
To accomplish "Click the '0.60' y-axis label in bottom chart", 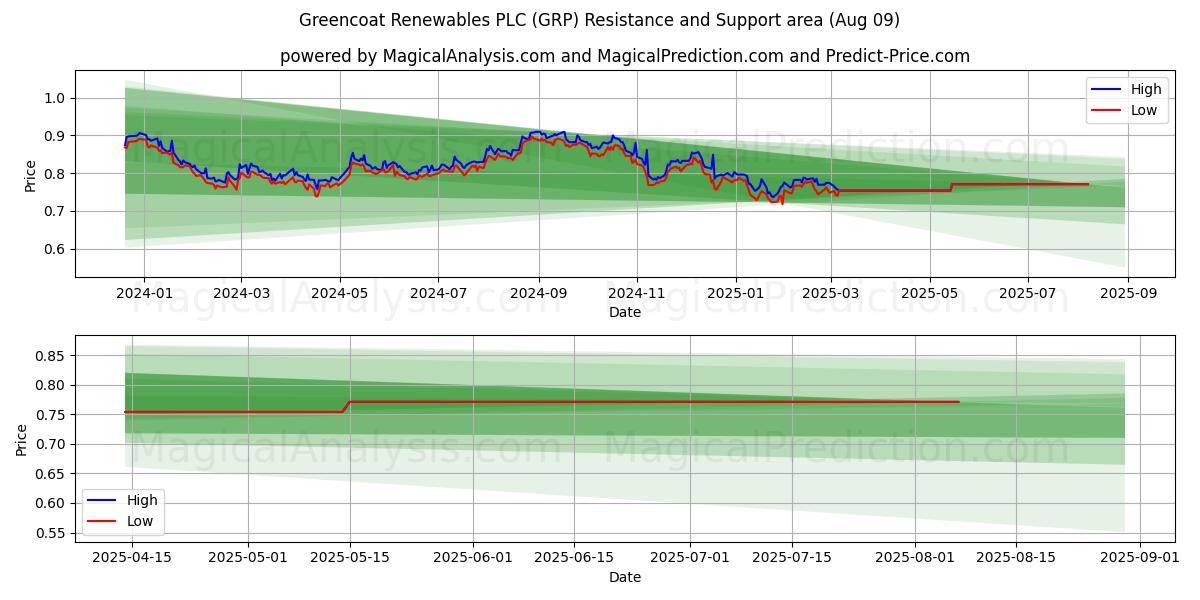I will [x=51, y=504].
